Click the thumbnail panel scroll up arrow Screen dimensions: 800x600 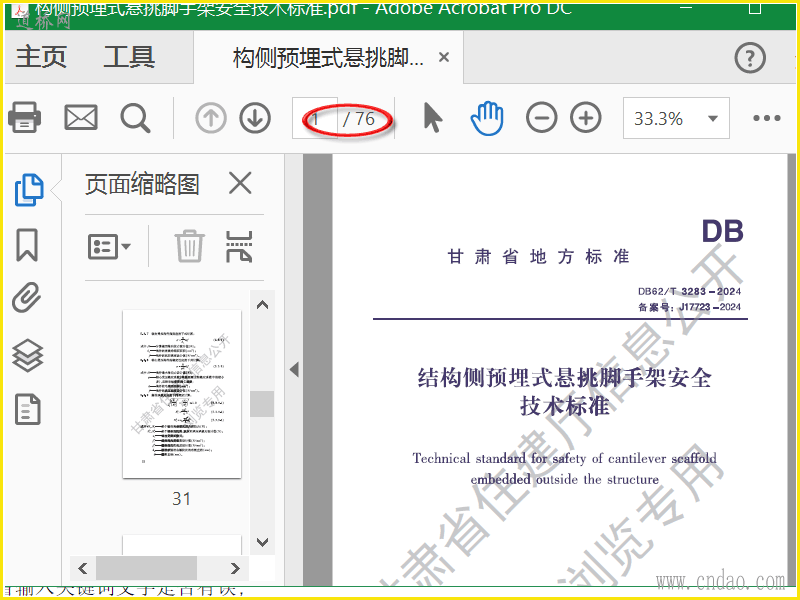tap(262, 305)
